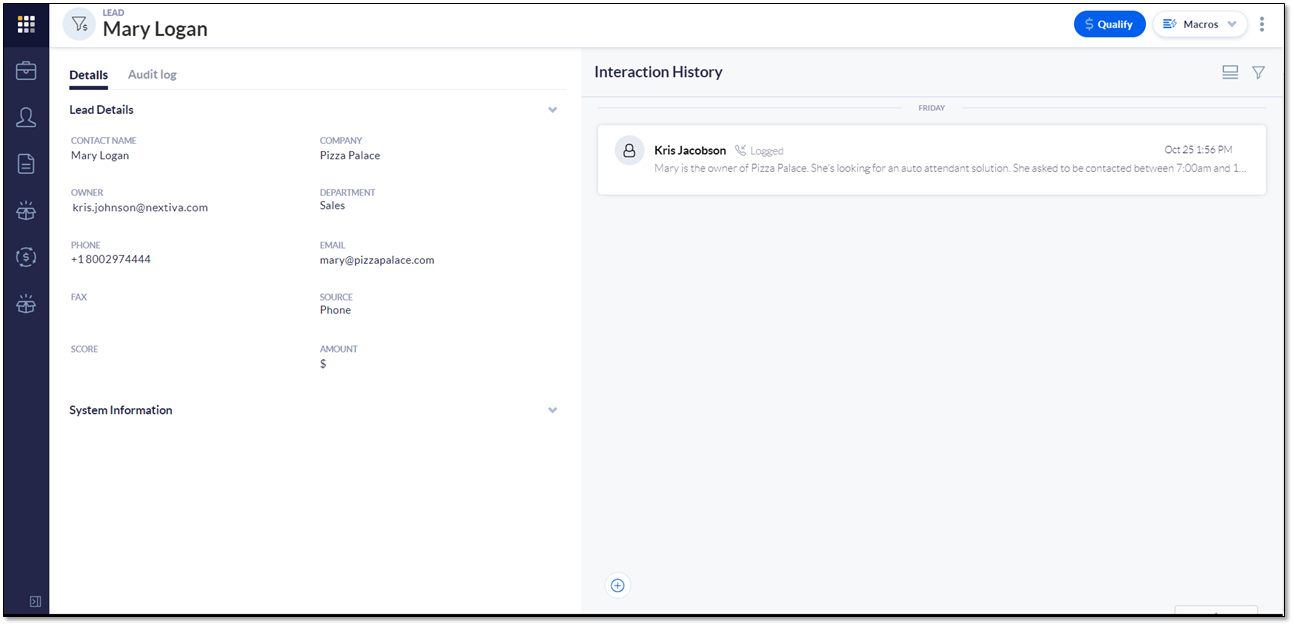
Task: Open the app launcher grid icon
Action: 25,24
